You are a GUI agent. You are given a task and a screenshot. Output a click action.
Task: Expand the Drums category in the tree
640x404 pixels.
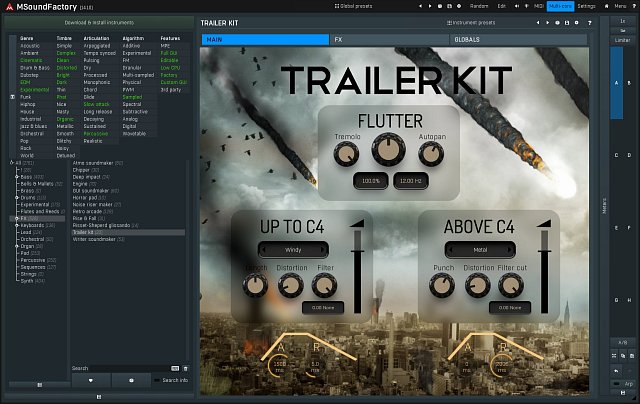(x=17, y=197)
